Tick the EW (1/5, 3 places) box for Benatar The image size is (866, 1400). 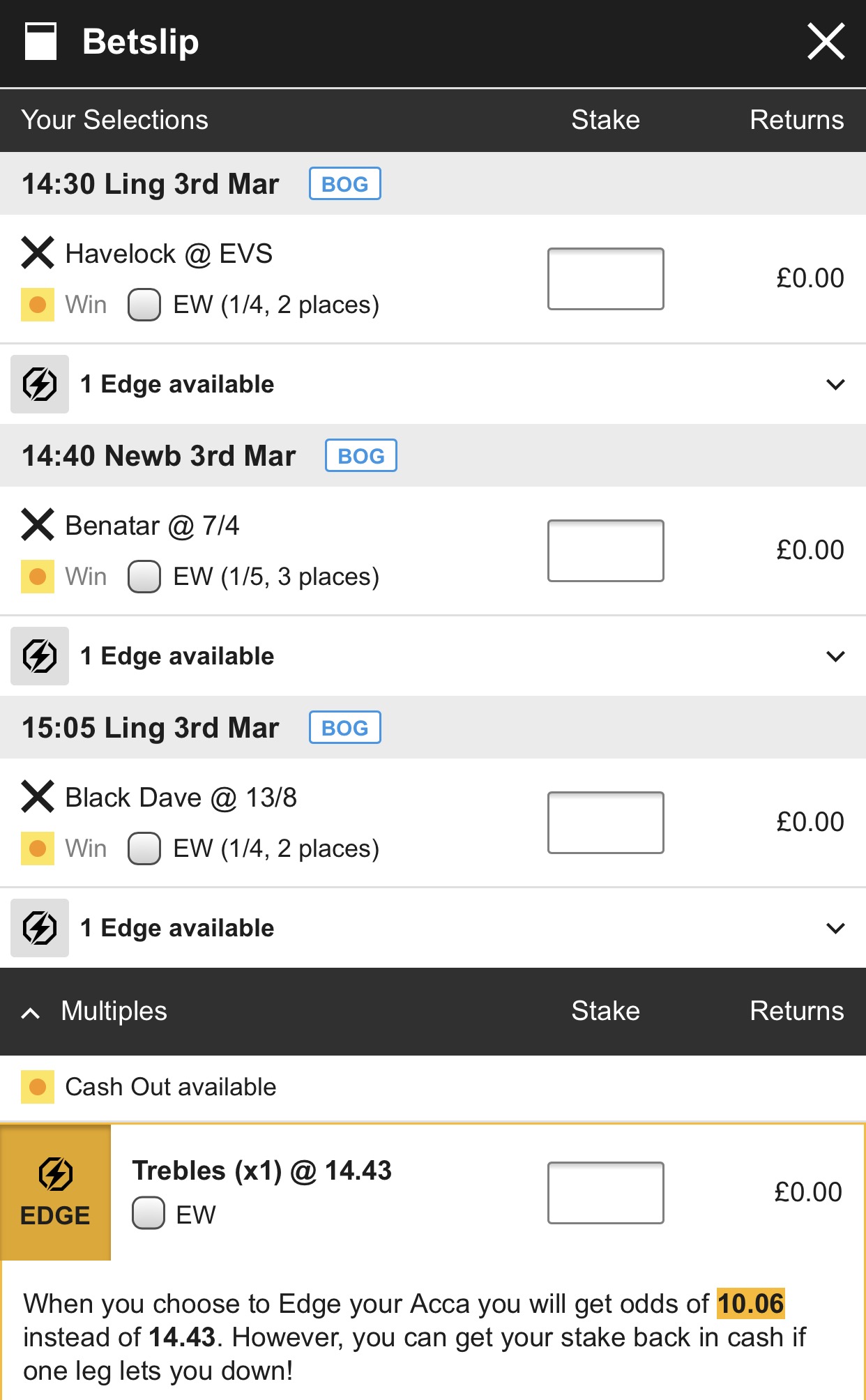click(x=144, y=577)
